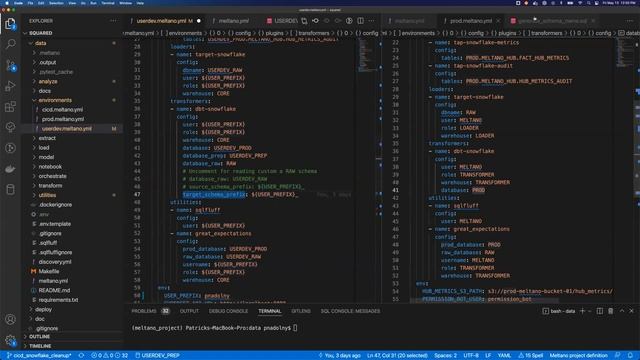
Task: Open the Extensions view
Action: (10, 107)
